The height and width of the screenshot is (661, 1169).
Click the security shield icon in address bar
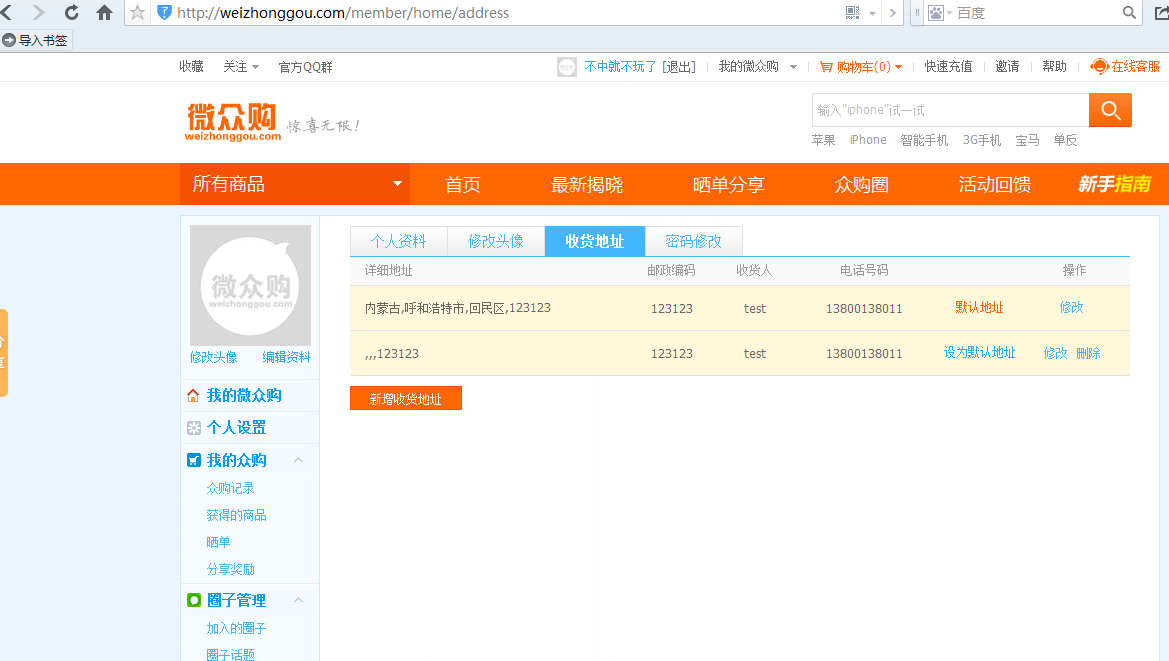[164, 13]
